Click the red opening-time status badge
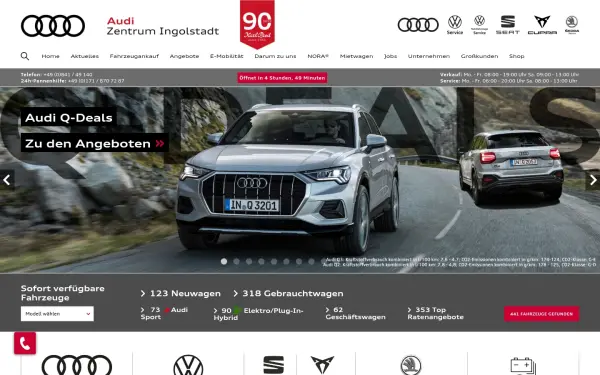Image resolution: width=600 pixels, height=375 pixels. (282, 78)
